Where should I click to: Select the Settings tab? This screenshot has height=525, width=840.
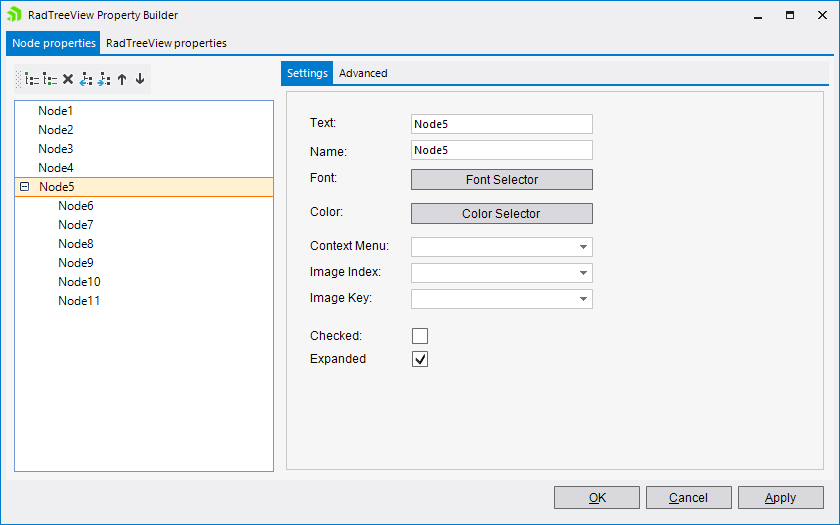(x=307, y=73)
